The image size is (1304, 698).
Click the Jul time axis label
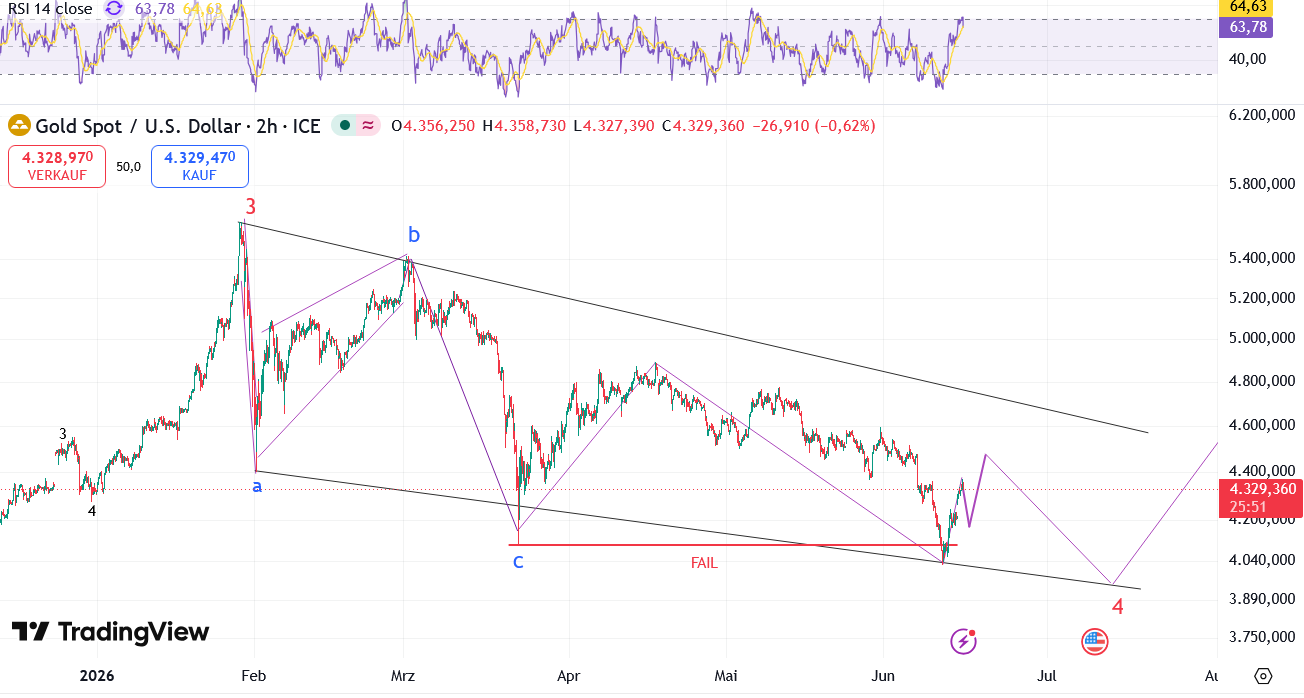tap(1047, 676)
